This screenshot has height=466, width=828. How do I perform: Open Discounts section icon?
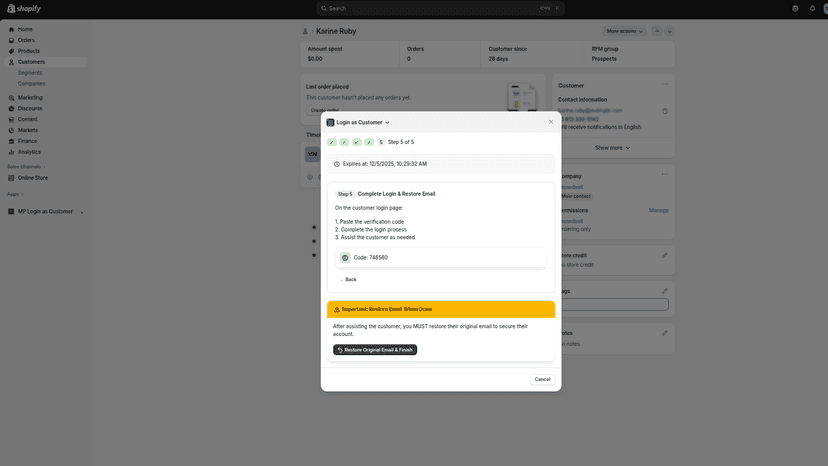(x=11, y=109)
